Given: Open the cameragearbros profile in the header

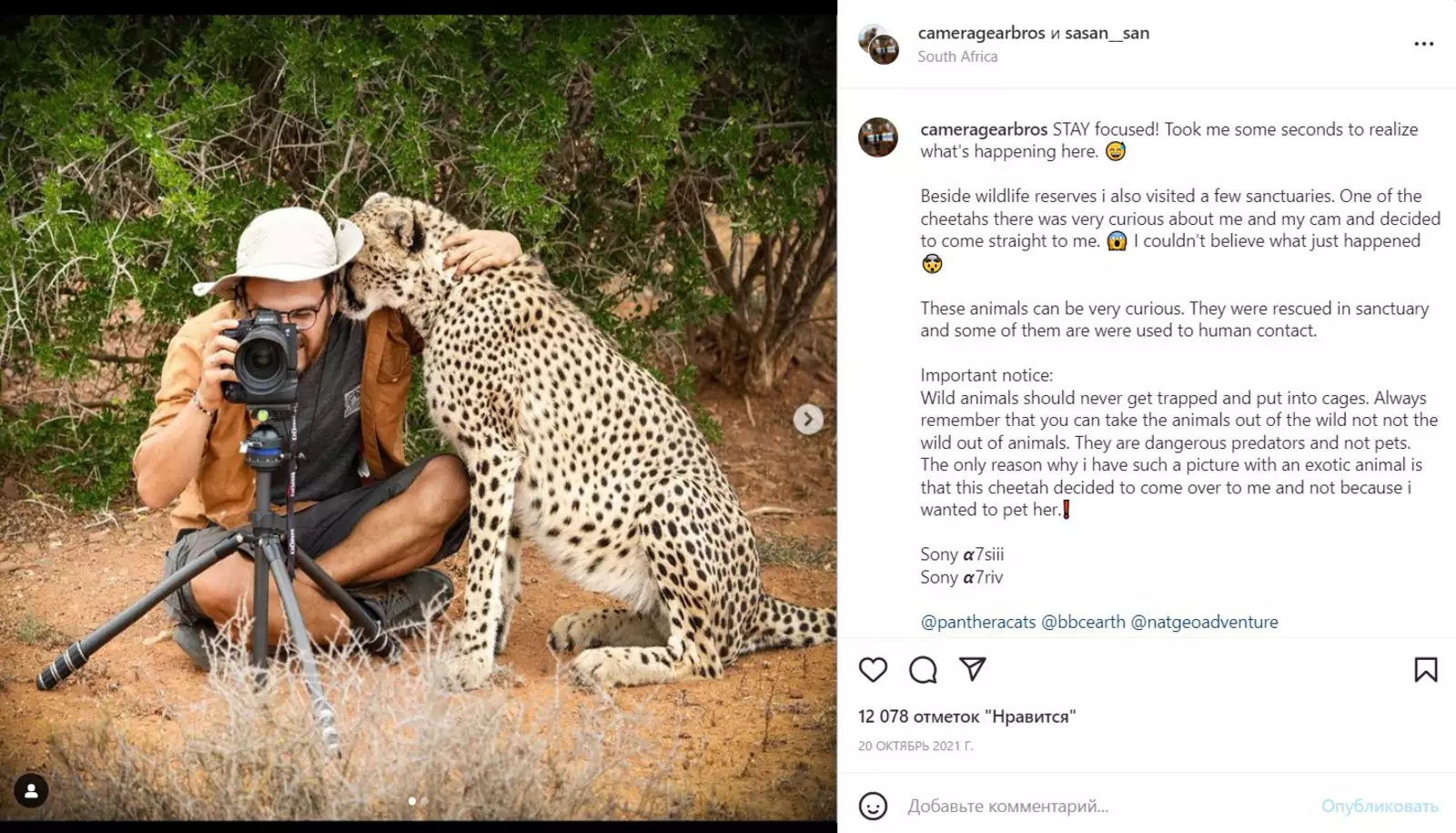Looking at the screenshot, I should [x=981, y=33].
